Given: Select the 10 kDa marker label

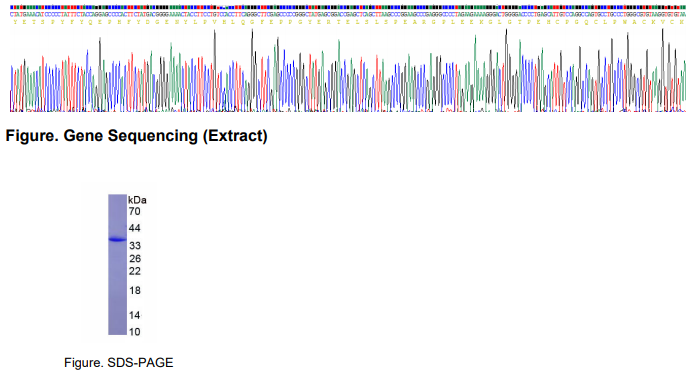Looking at the screenshot, I should point(135,332).
